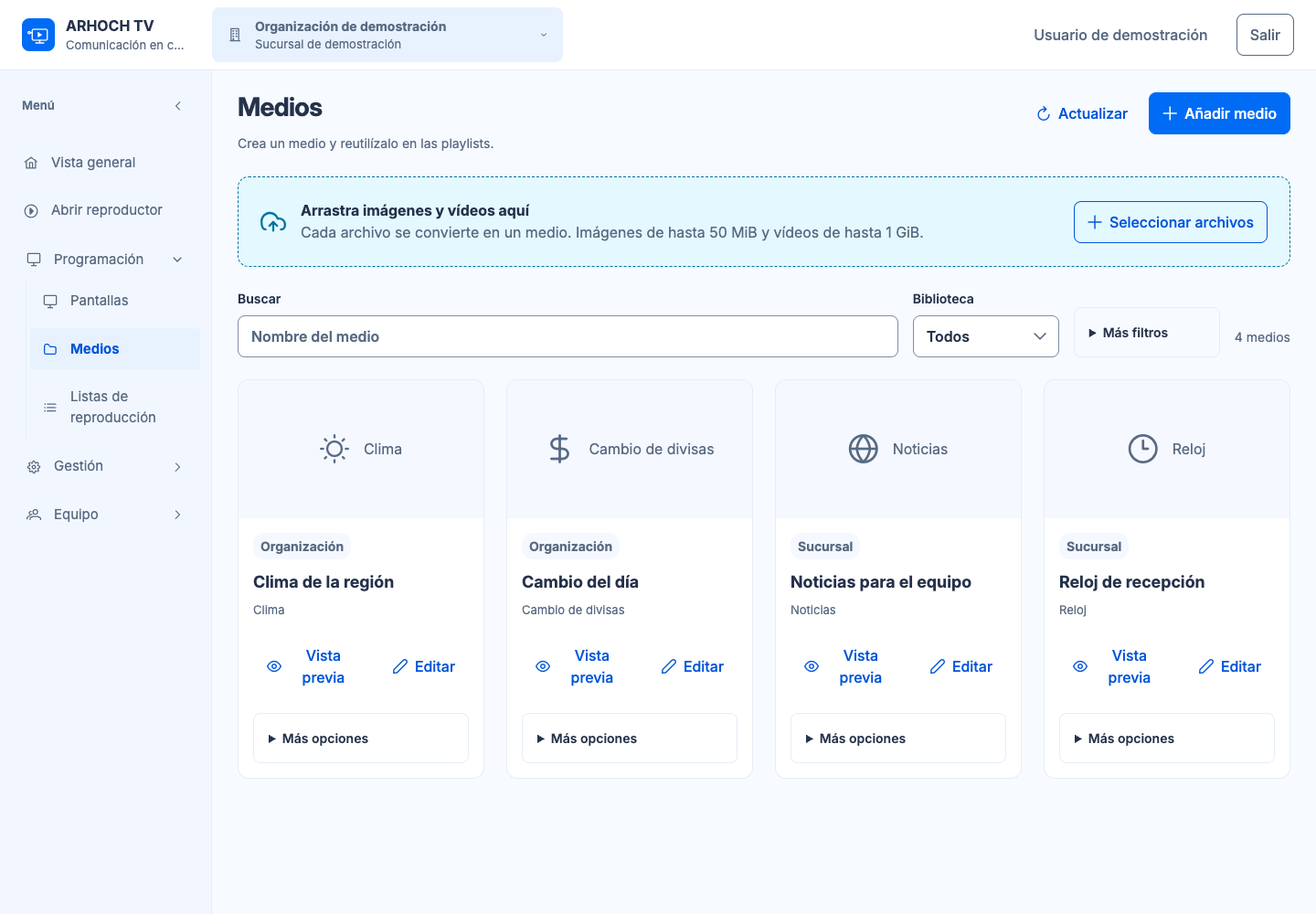Open the organization and branch selector dropdown
The height and width of the screenshot is (914, 1316).
pyautogui.click(x=387, y=35)
